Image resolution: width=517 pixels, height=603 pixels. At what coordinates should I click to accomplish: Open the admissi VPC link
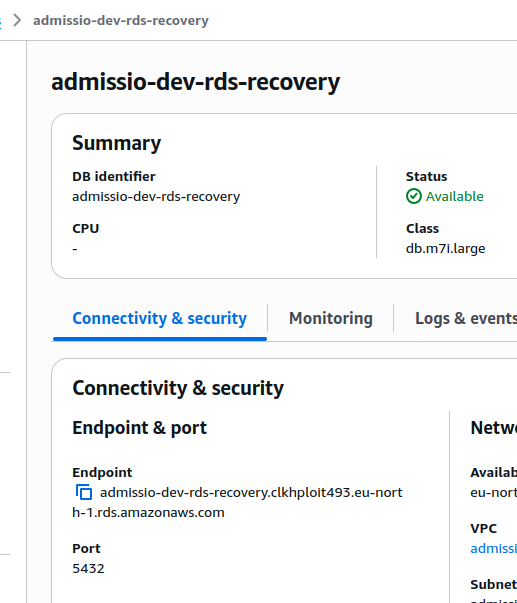click(494, 548)
